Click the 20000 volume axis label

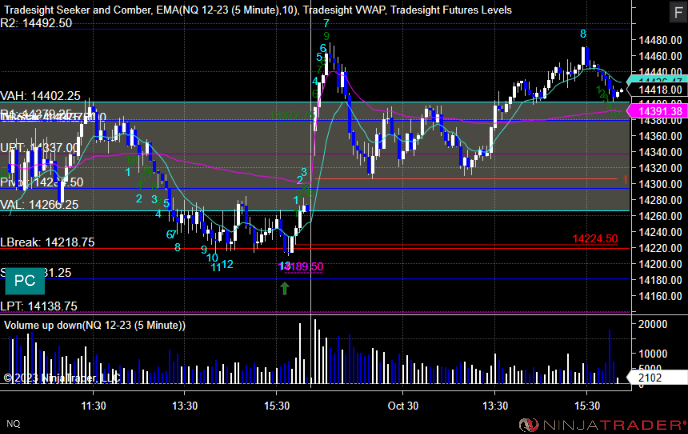click(653, 324)
